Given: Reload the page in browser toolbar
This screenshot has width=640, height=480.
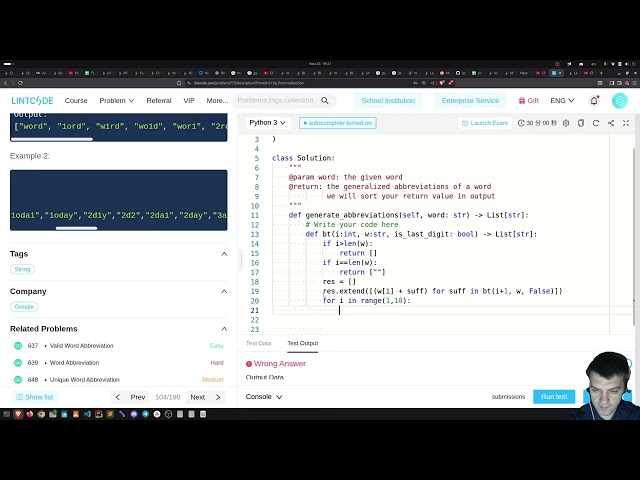Looking at the screenshot, I should pyautogui.click(x=20, y=83).
